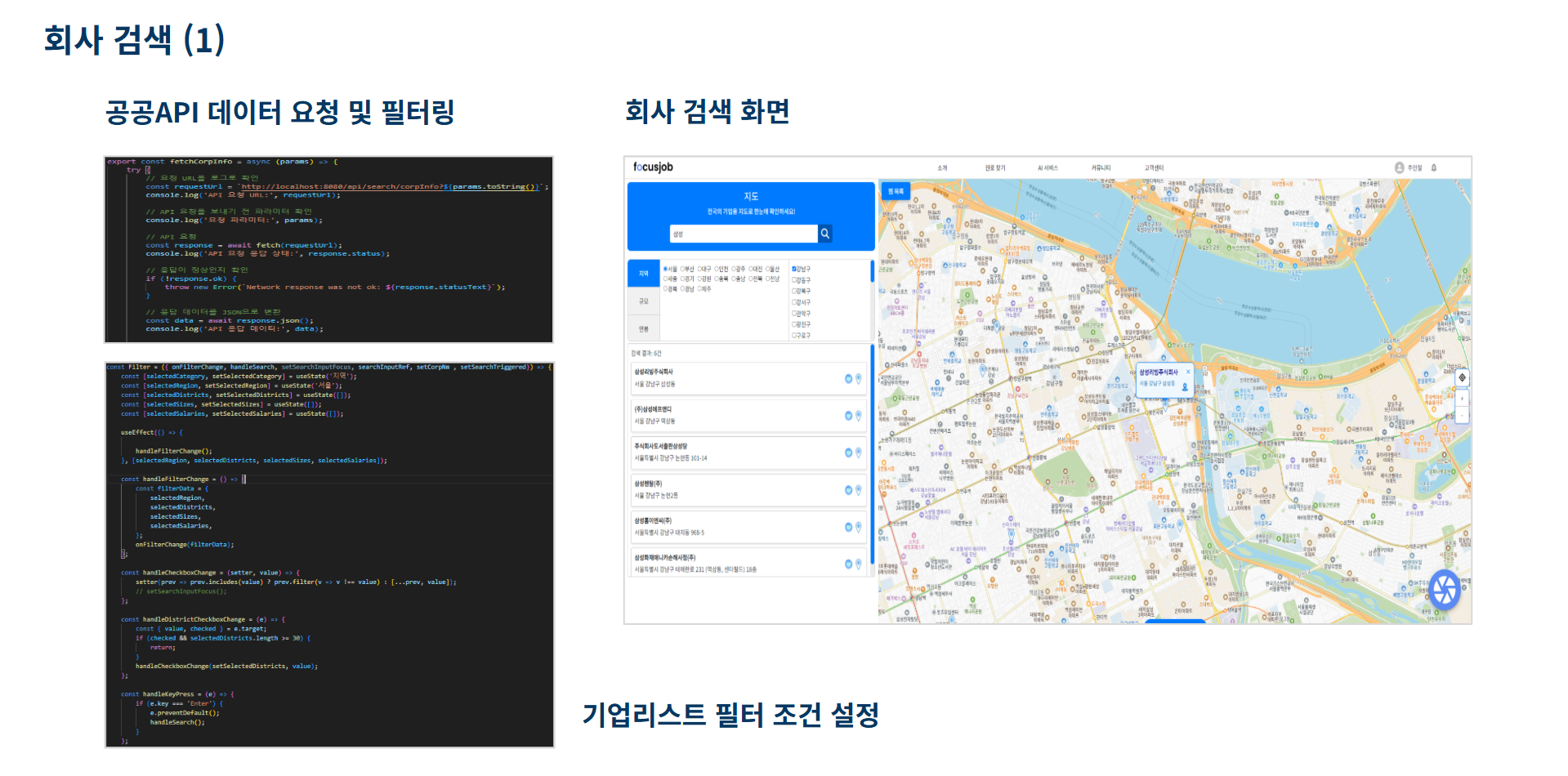
Task: Click the notification bell icon
Action: 1434,167
